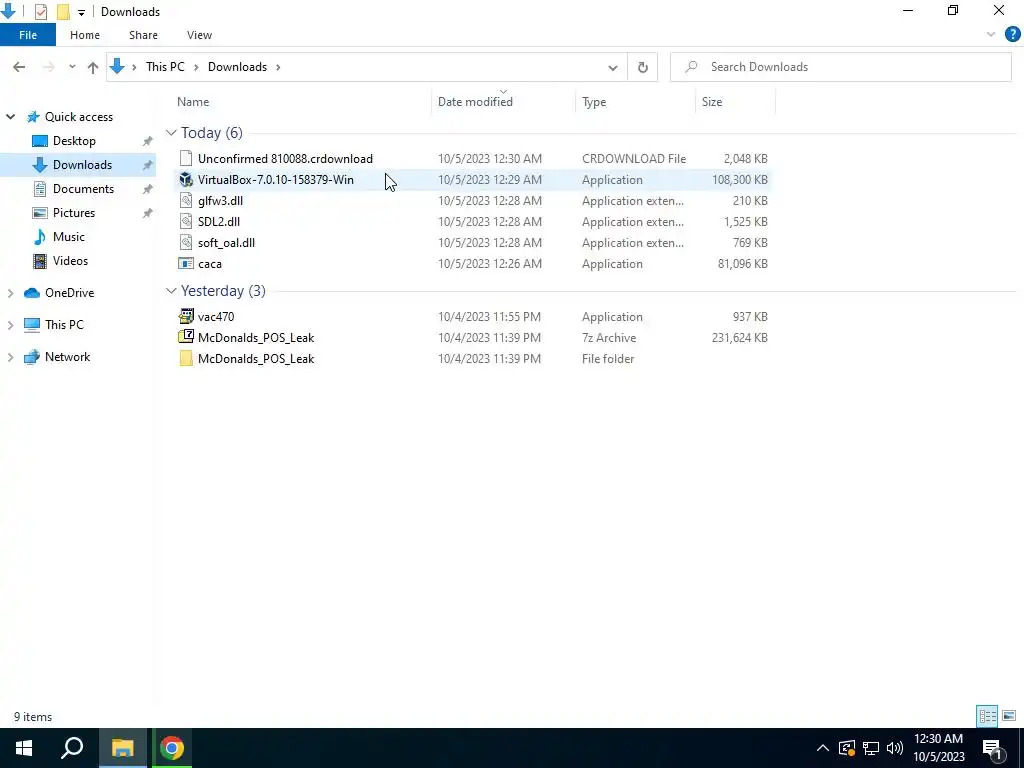The height and width of the screenshot is (768, 1024).
Task: Select the caca application icon
Action: (186, 264)
